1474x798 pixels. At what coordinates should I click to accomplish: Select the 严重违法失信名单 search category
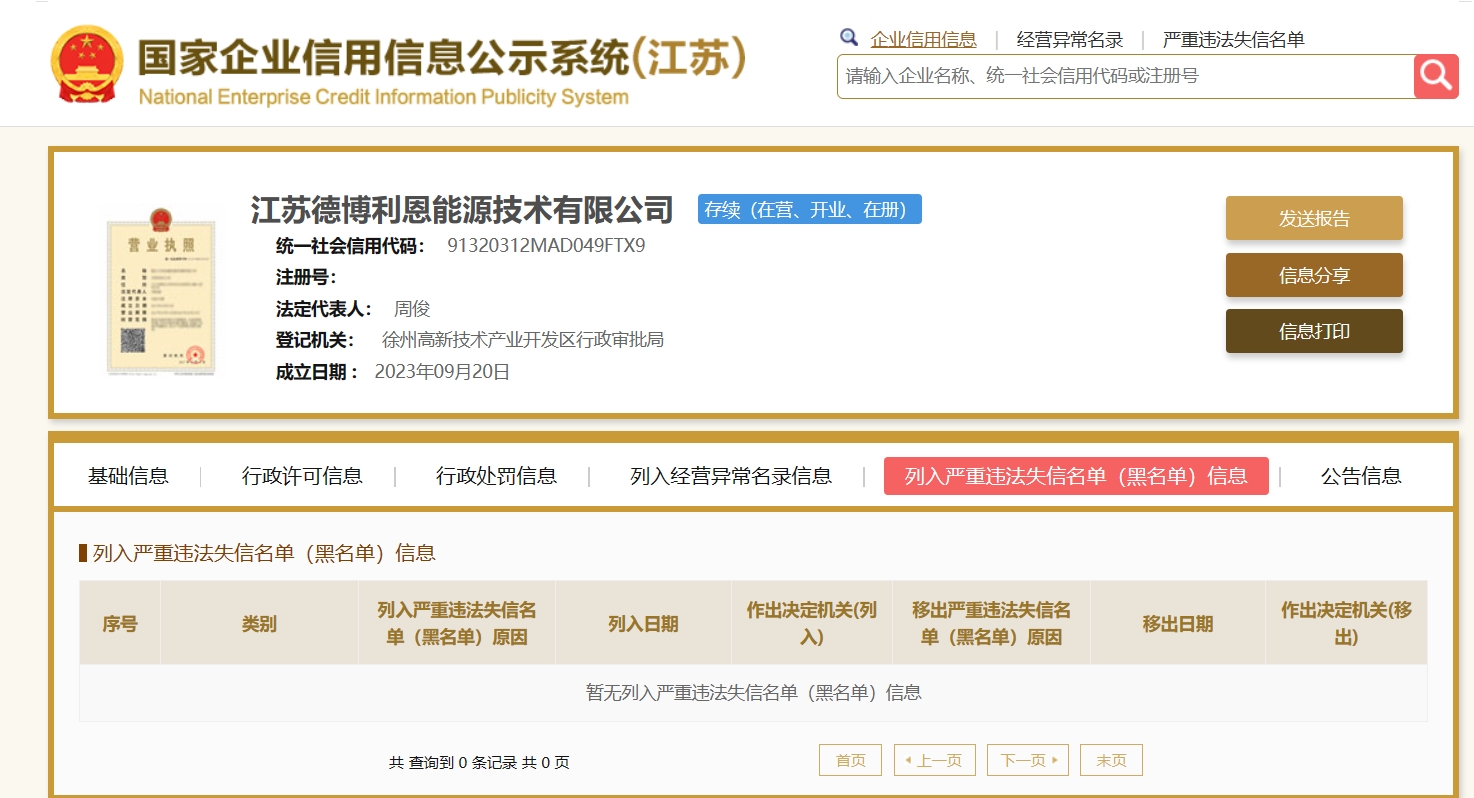[1234, 40]
